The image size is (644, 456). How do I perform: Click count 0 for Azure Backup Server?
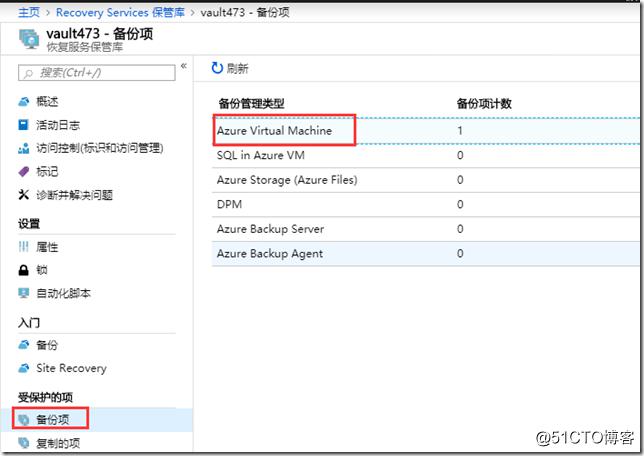pos(460,229)
